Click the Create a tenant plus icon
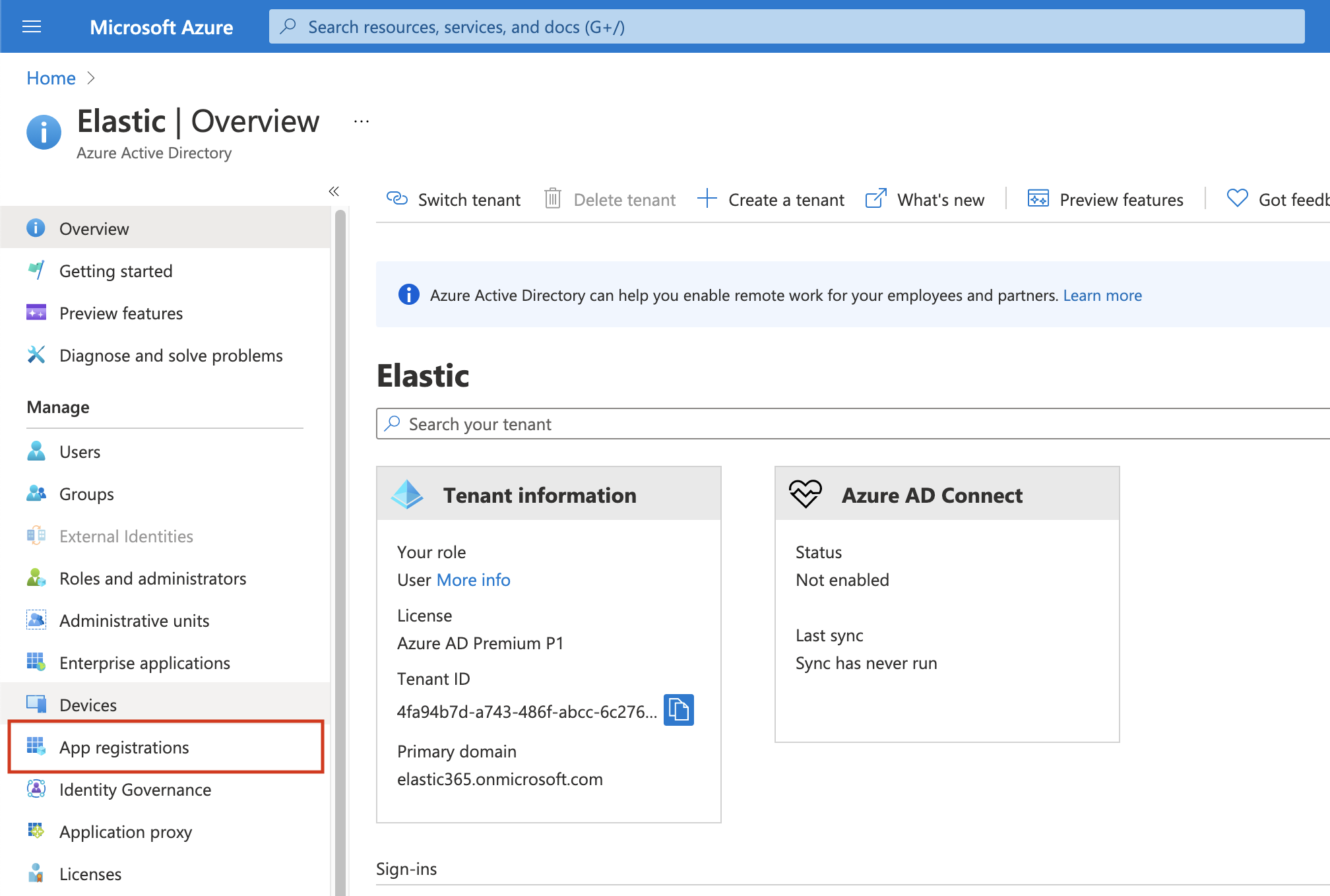 pyautogui.click(x=707, y=199)
